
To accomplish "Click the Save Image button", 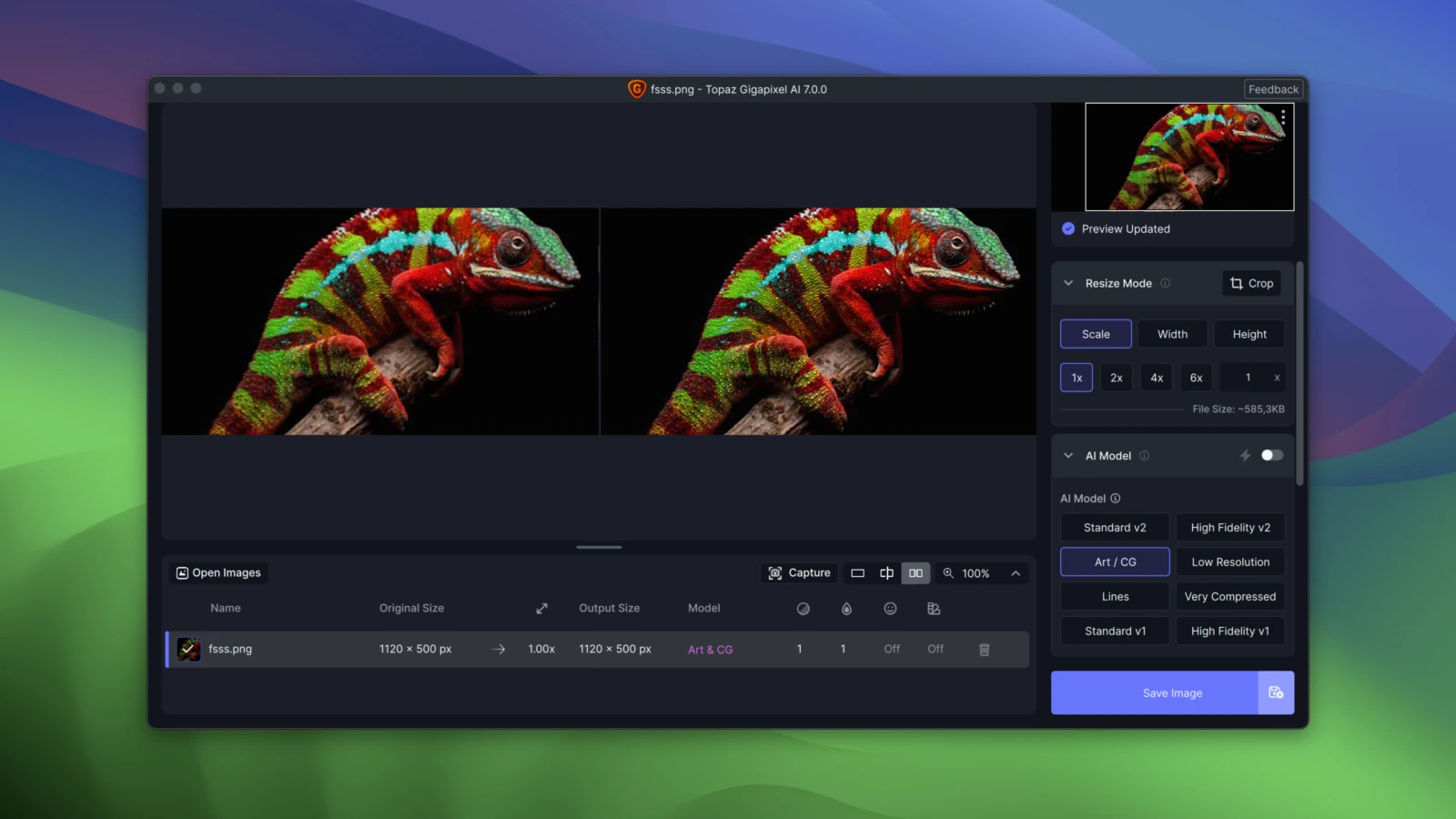I will pyautogui.click(x=1154, y=693).
